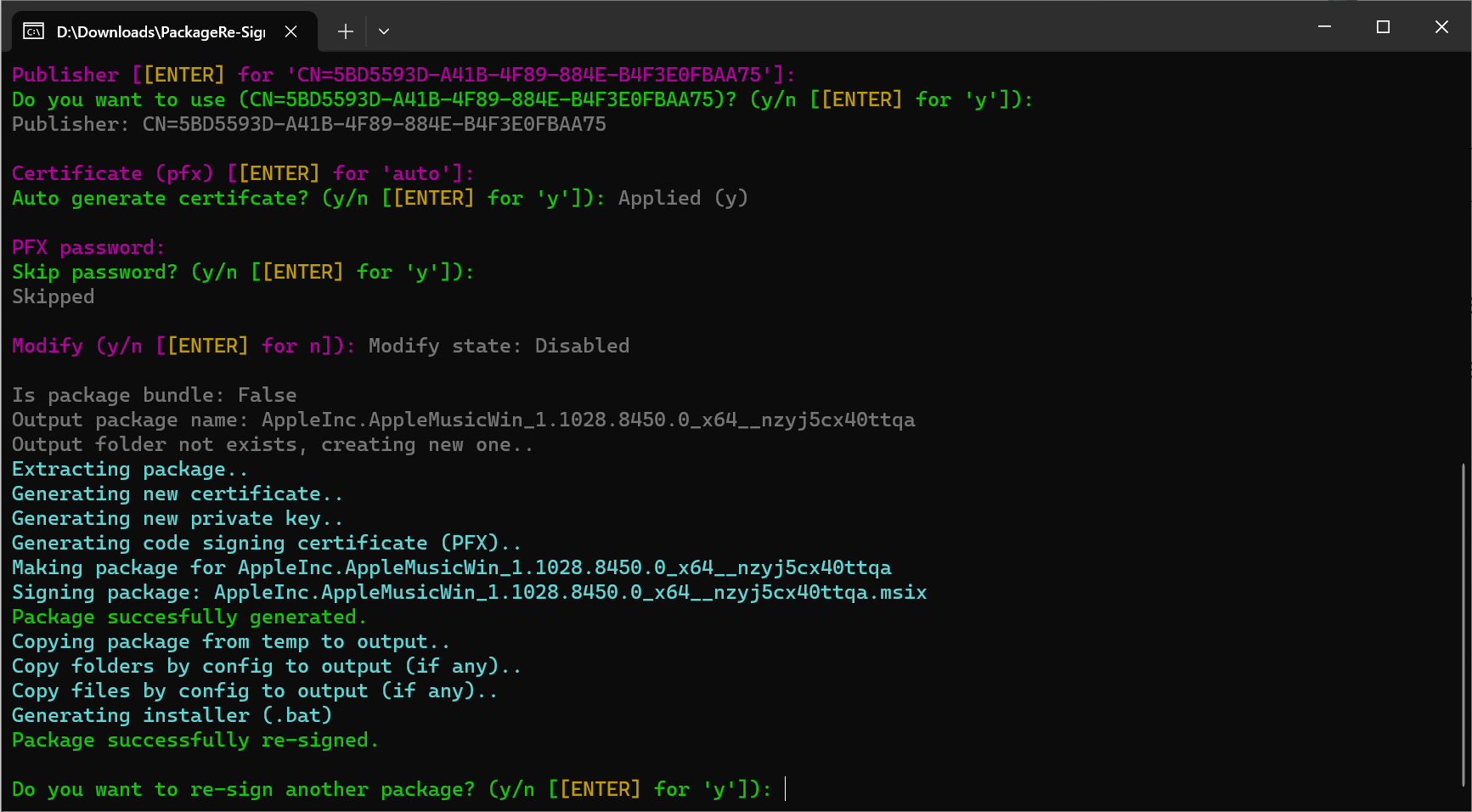Click the 'Modify state: Disabled' text
1472x812 pixels.
click(x=499, y=346)
